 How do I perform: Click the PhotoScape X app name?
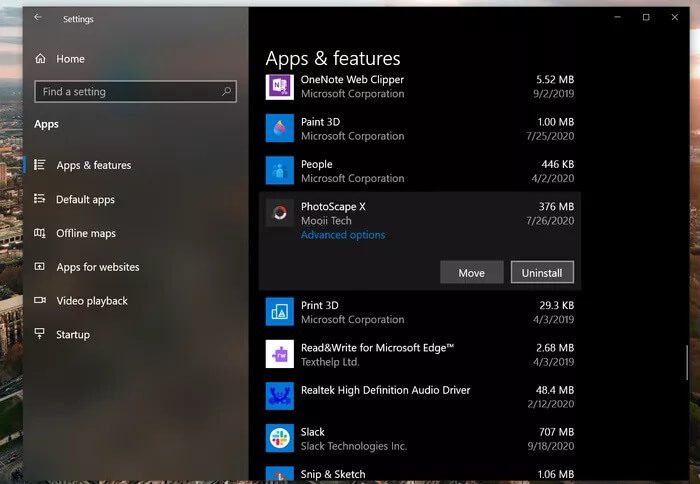pyautogui.click(x=333, y=207)
